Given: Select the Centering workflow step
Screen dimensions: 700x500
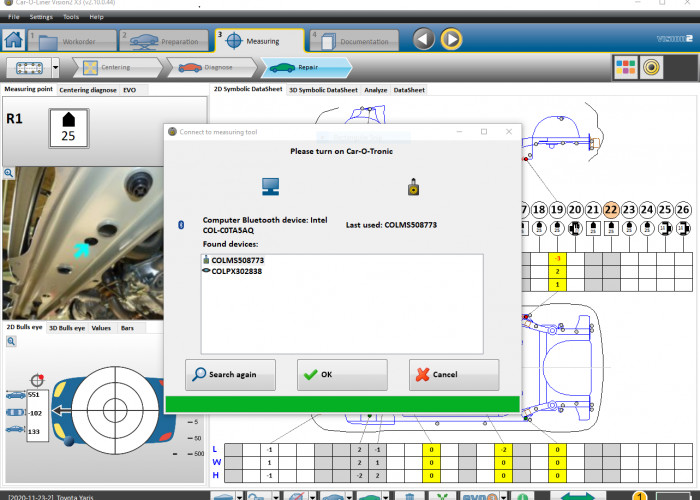Looking at the screenshot, I should [116, 67].
